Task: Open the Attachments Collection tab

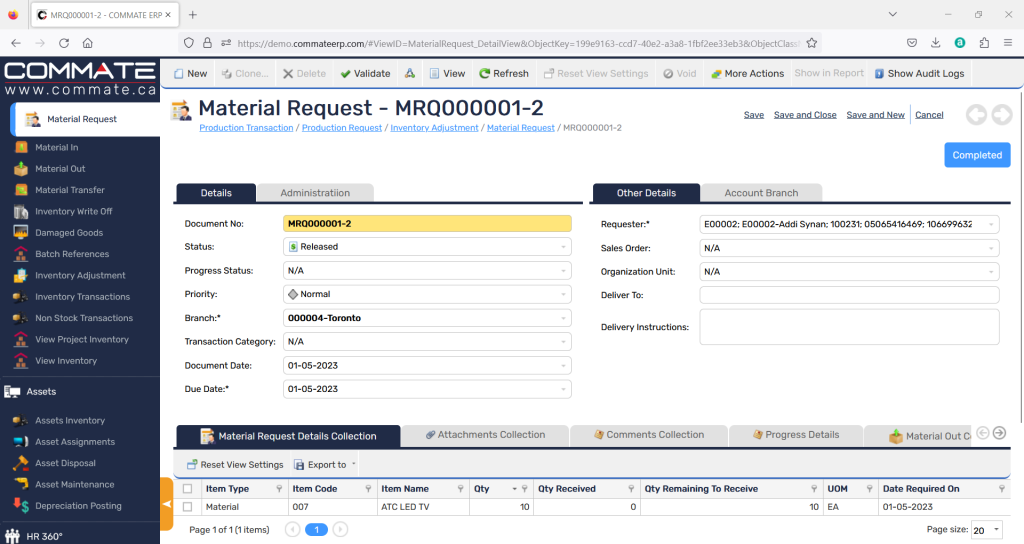Action: point(484,435)
